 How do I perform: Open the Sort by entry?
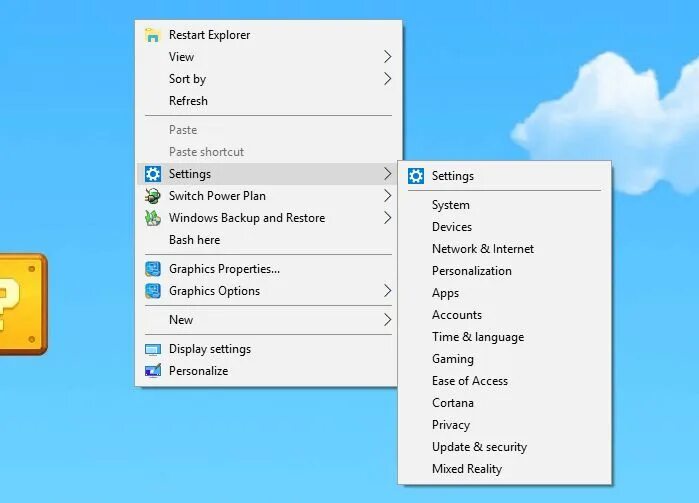point(267,79)
